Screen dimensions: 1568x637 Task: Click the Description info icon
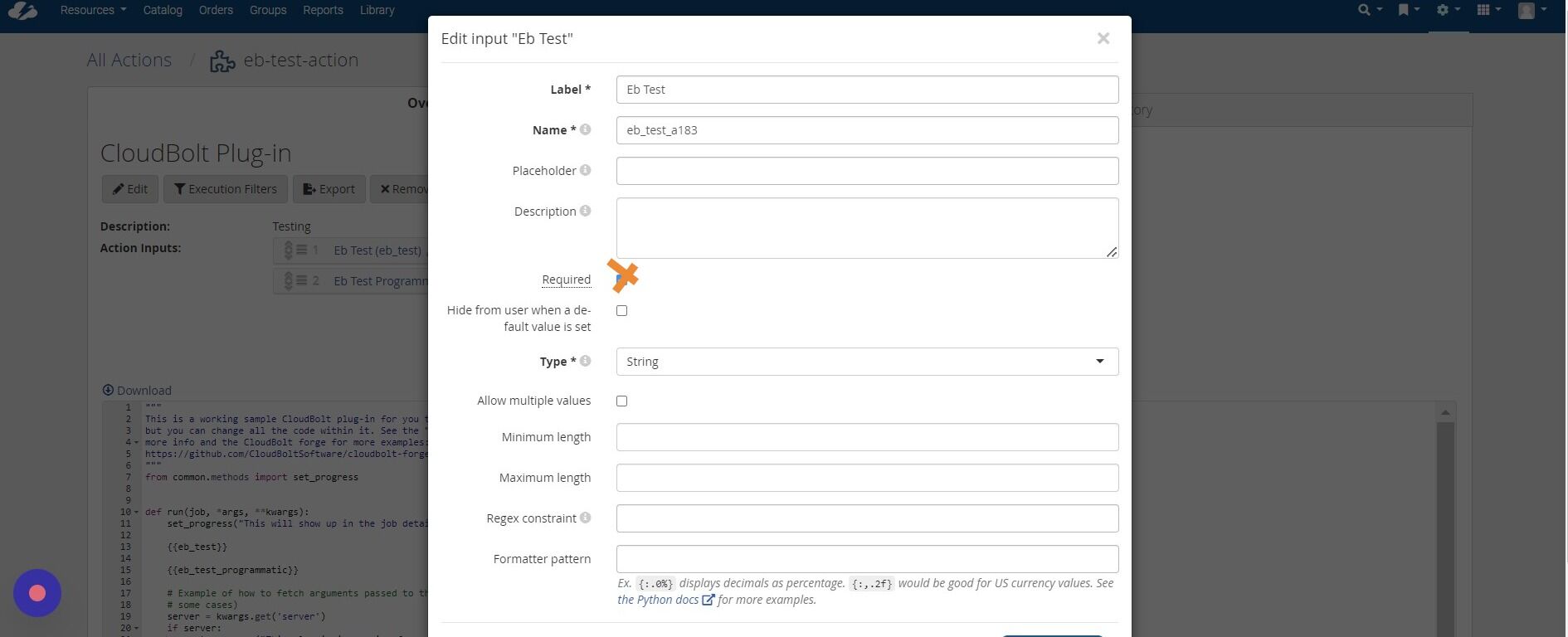coord(585,211)
